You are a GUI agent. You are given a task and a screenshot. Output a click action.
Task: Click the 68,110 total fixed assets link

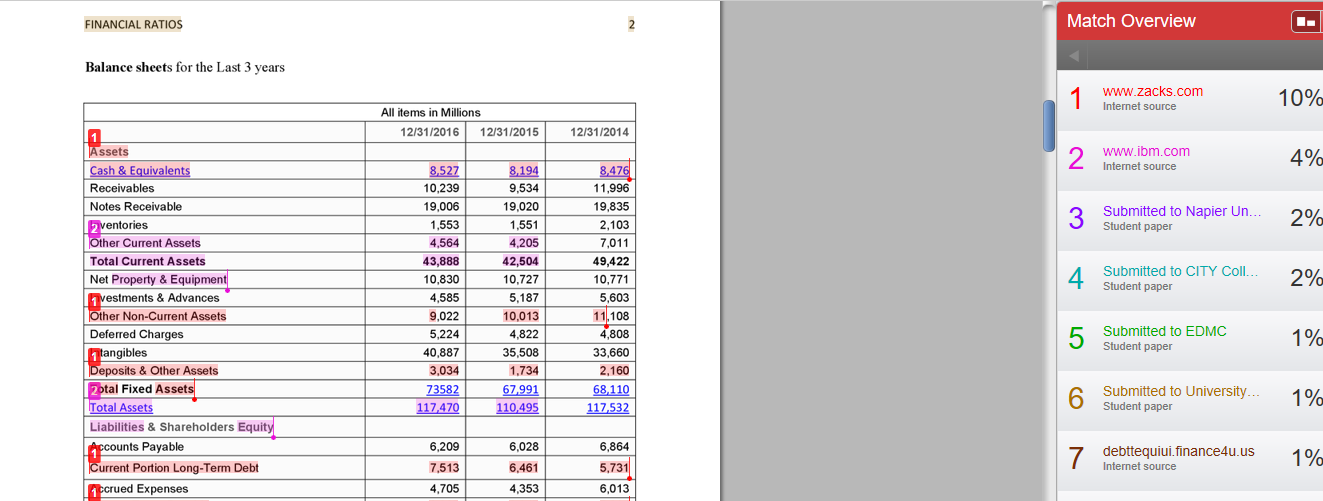pos(611,389)
